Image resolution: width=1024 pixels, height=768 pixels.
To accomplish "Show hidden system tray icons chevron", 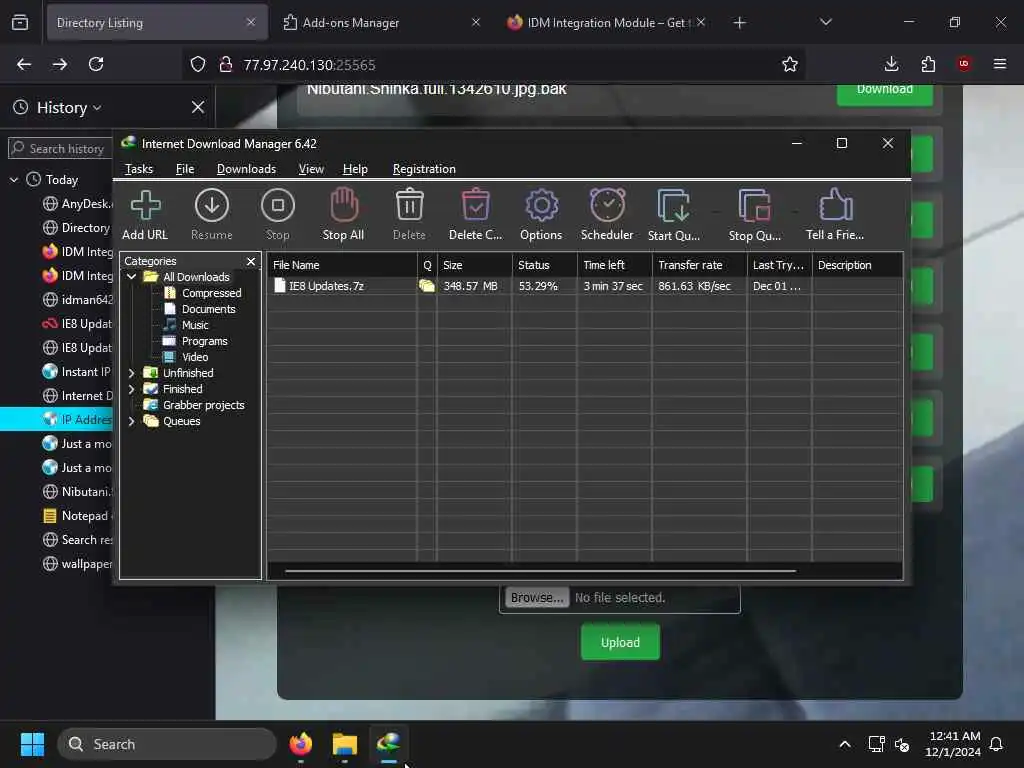I will pos(844,744).
